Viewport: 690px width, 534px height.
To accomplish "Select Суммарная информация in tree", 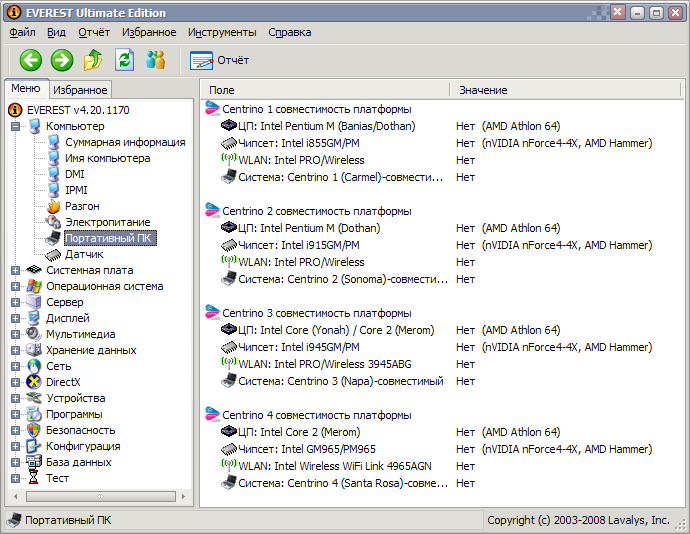I will point(125,142).
